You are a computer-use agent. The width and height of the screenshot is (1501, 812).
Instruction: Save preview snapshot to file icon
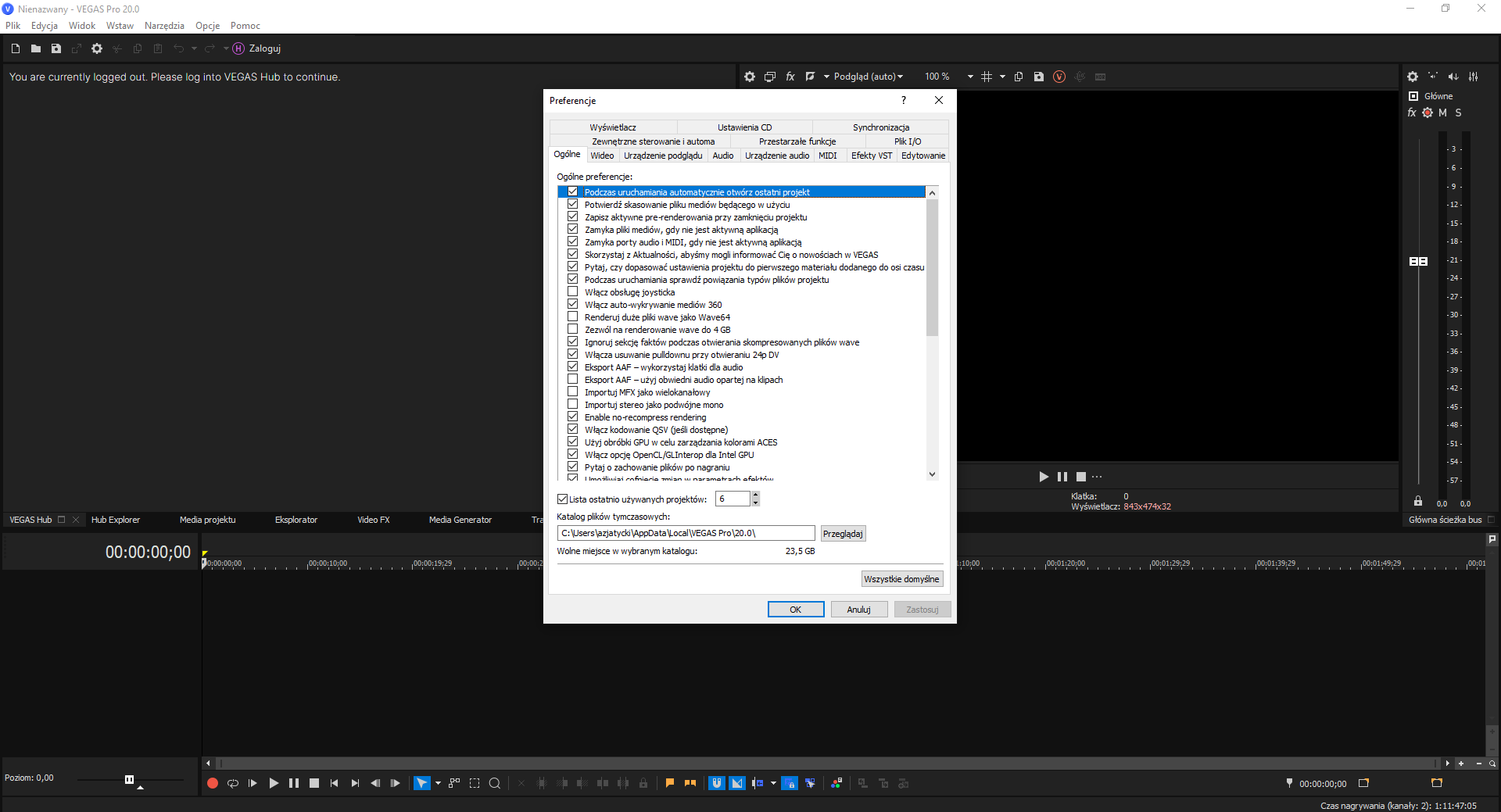[x=1039, y=77]
